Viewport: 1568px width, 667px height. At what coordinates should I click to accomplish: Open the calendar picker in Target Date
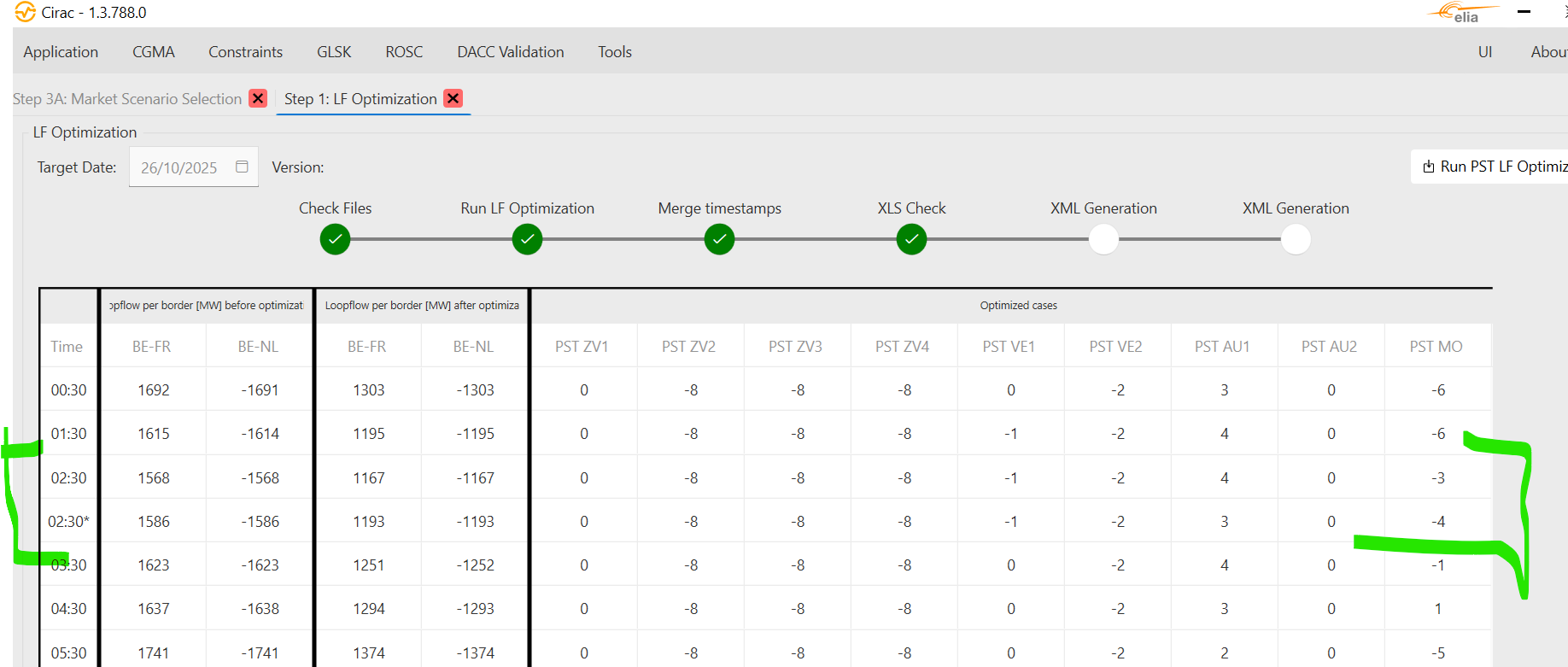point(242,167)
